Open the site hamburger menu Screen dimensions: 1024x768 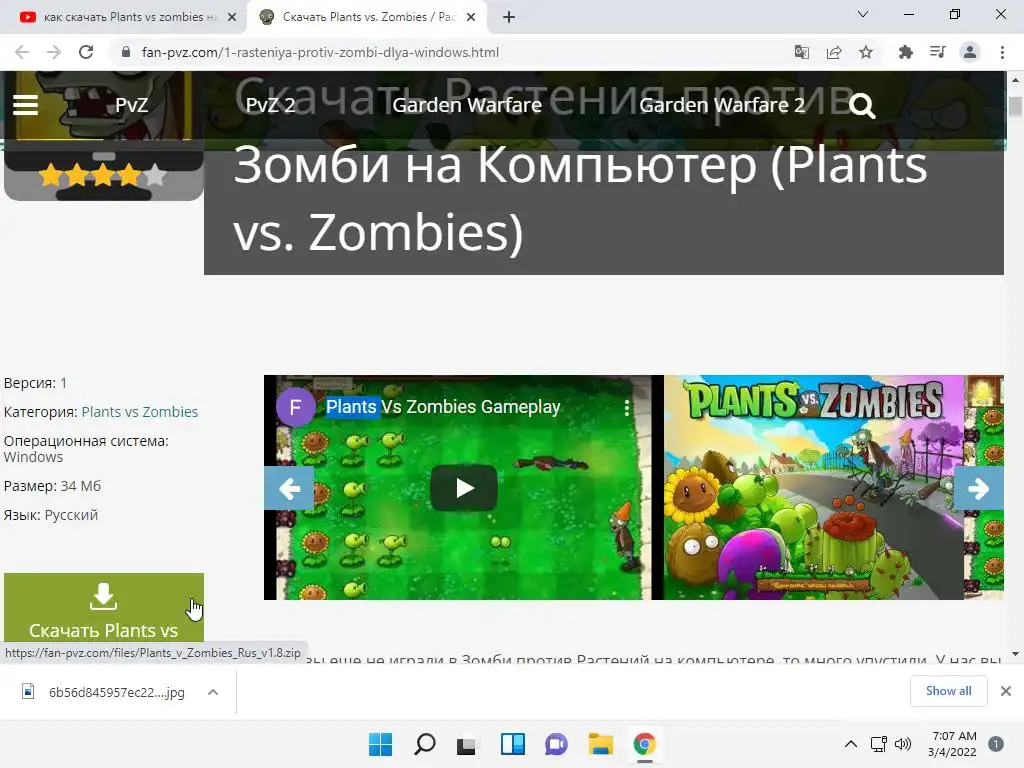click(25, 105)
